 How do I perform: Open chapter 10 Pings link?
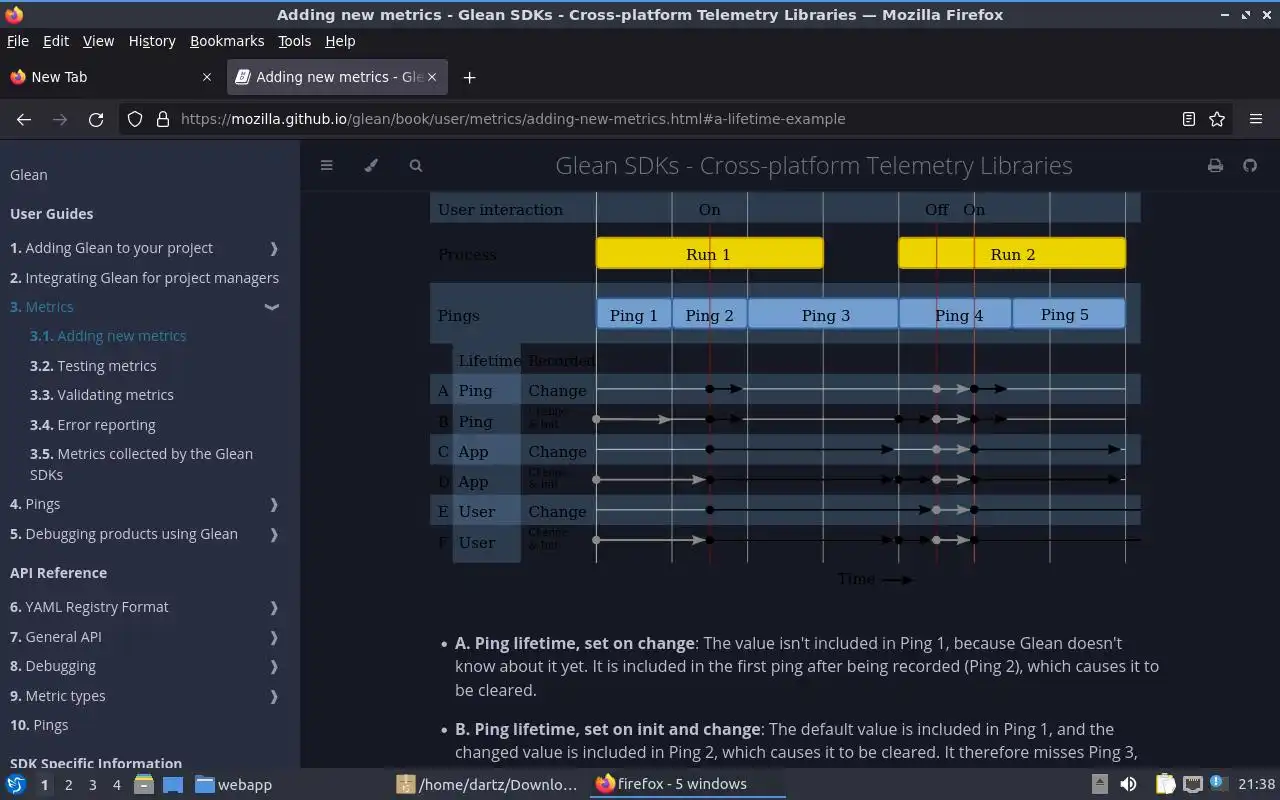coord(39,725)
